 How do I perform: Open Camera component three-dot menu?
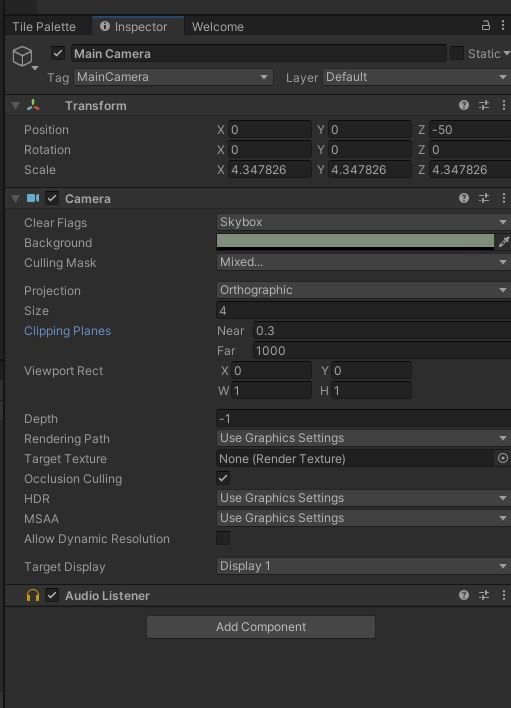click(504, 198)
